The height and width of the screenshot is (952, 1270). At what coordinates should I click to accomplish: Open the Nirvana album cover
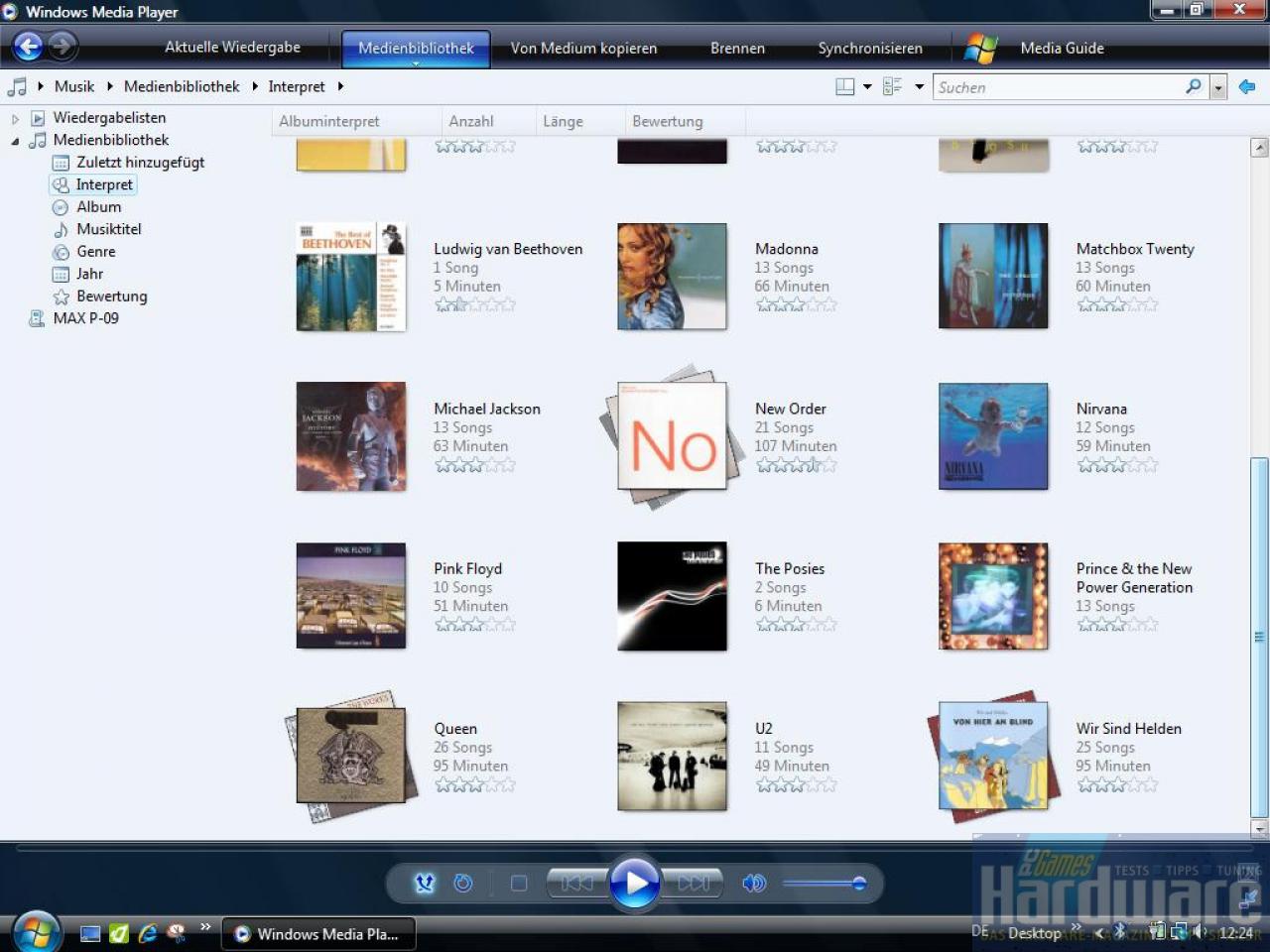pos(993,436)
